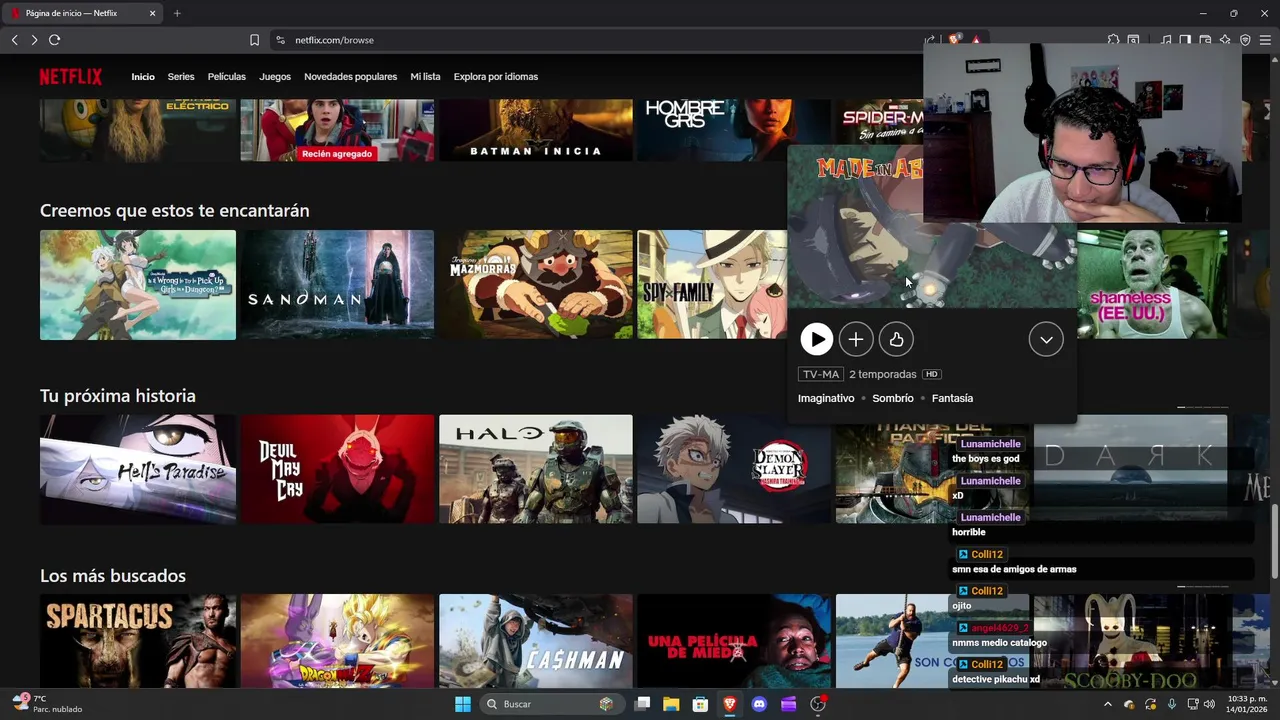Click the Tu próxima historia heading
The height and width of the screenshot is (720, 1280).
pos(118,396)
